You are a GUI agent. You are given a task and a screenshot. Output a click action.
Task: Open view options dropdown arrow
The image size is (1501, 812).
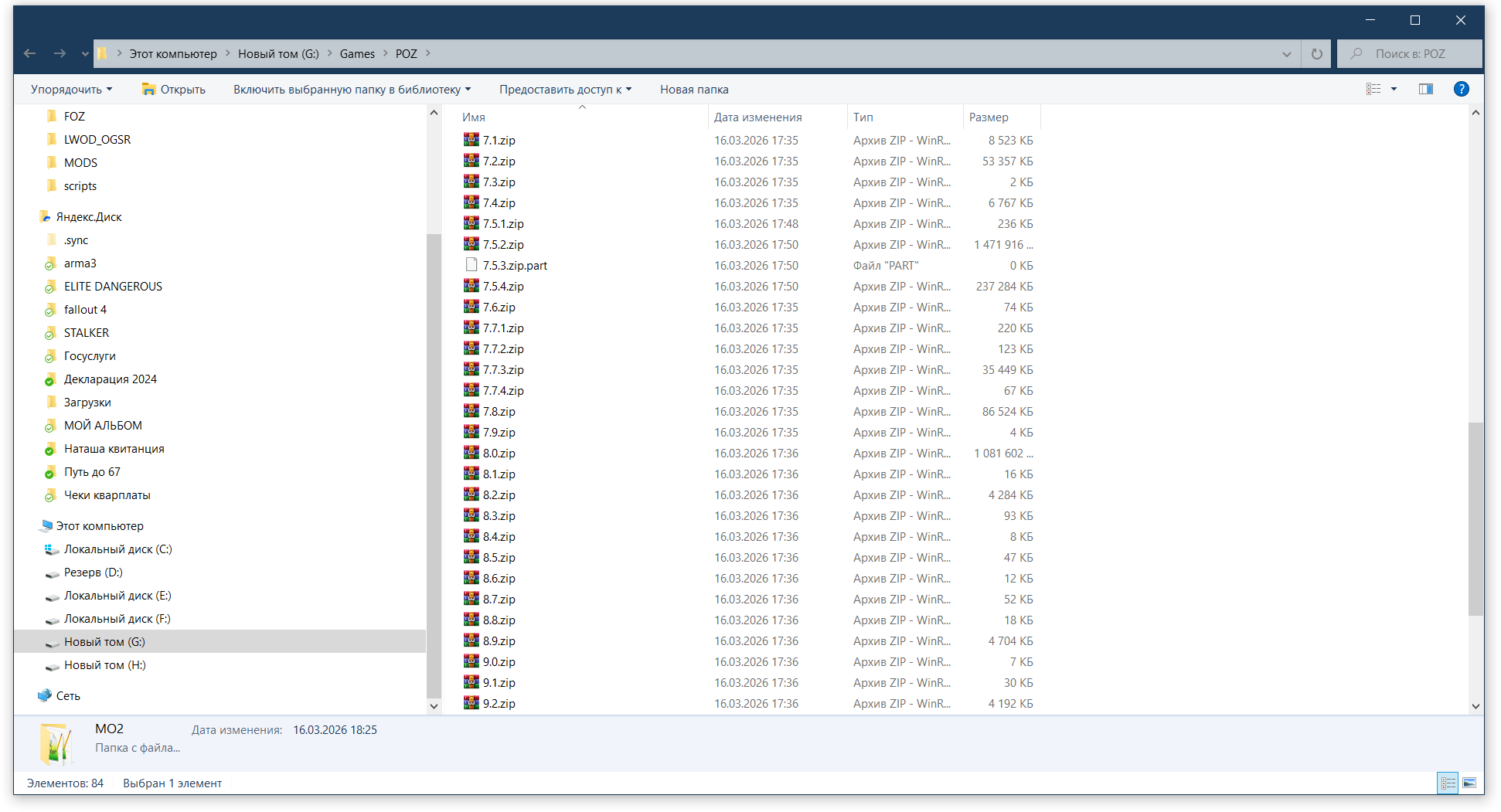coord(1394,89)
